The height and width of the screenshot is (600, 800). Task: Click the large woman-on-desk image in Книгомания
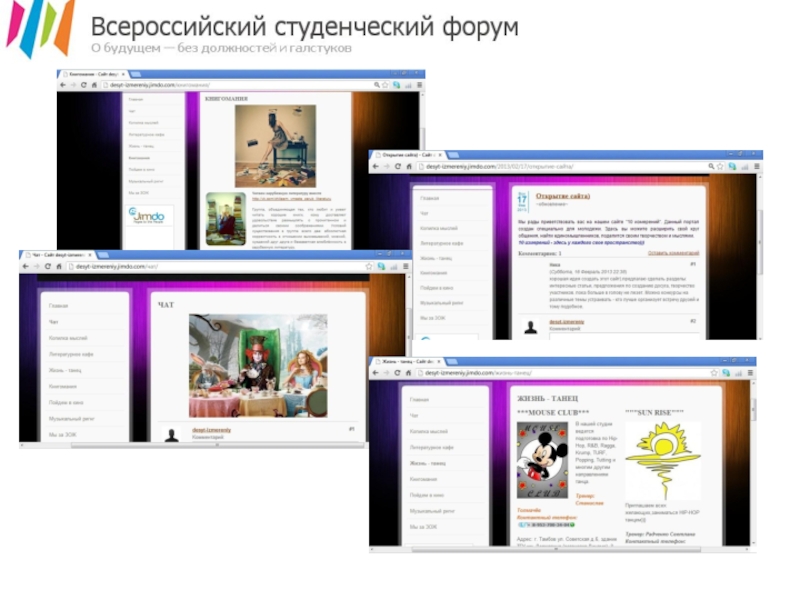click(x=276, y=146)
